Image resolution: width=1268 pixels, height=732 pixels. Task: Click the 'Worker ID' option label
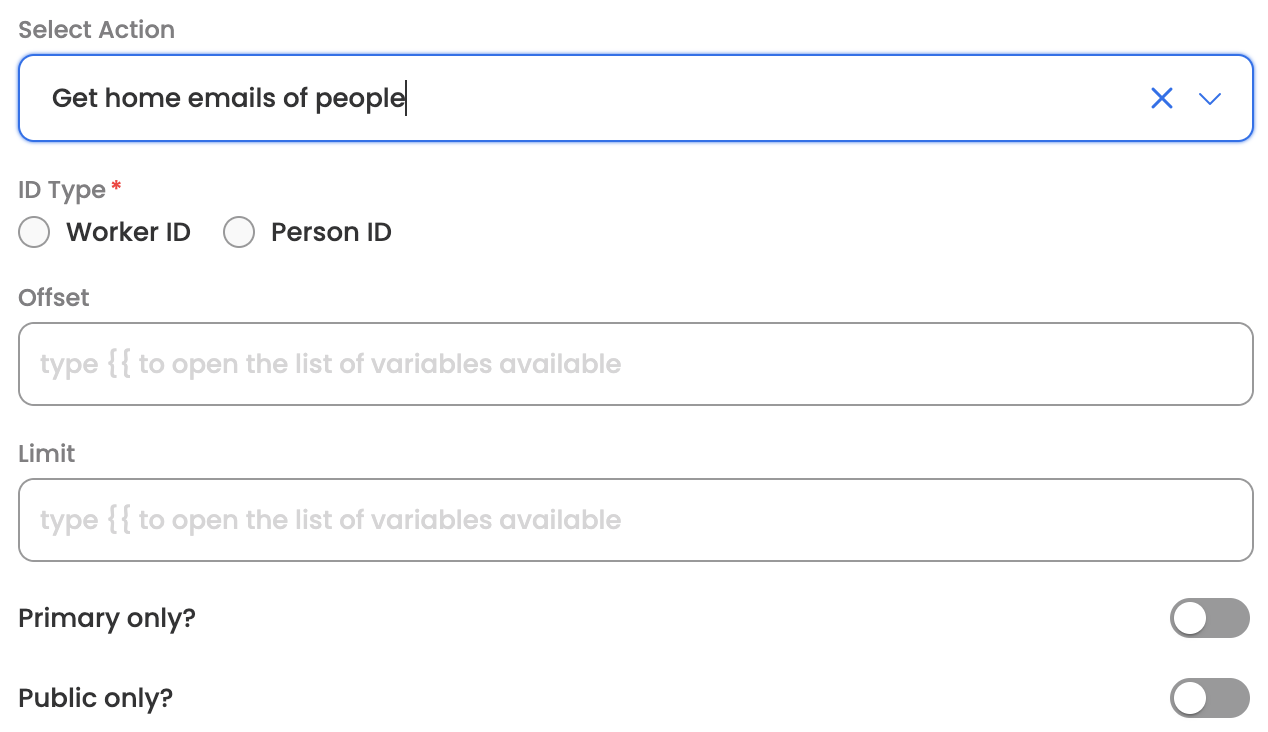[x=128, y=232]
